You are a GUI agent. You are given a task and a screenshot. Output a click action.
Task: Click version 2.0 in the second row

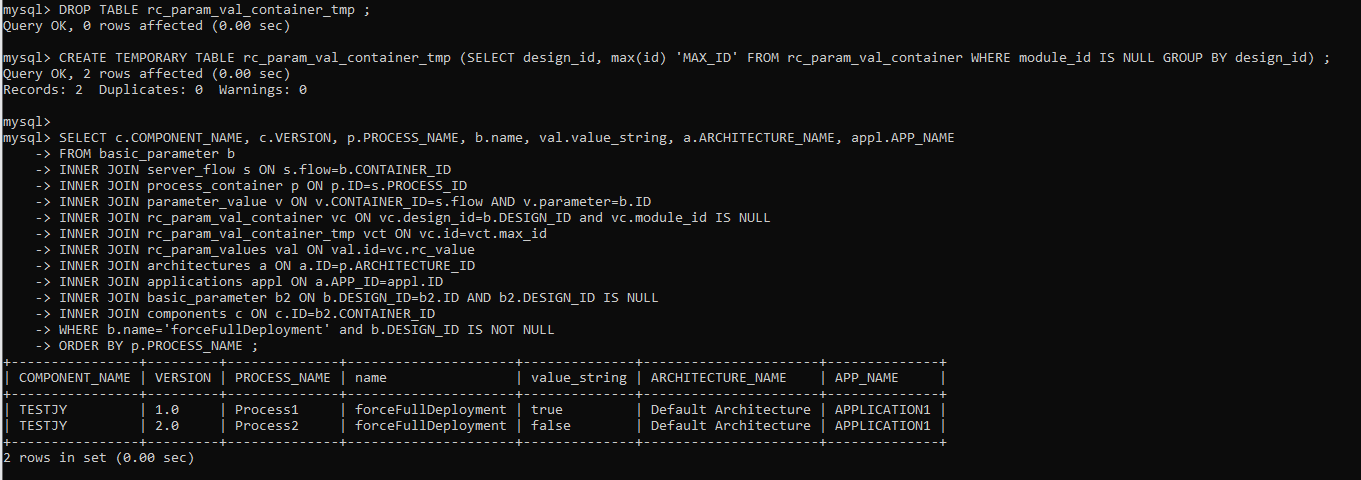point(167,426)
